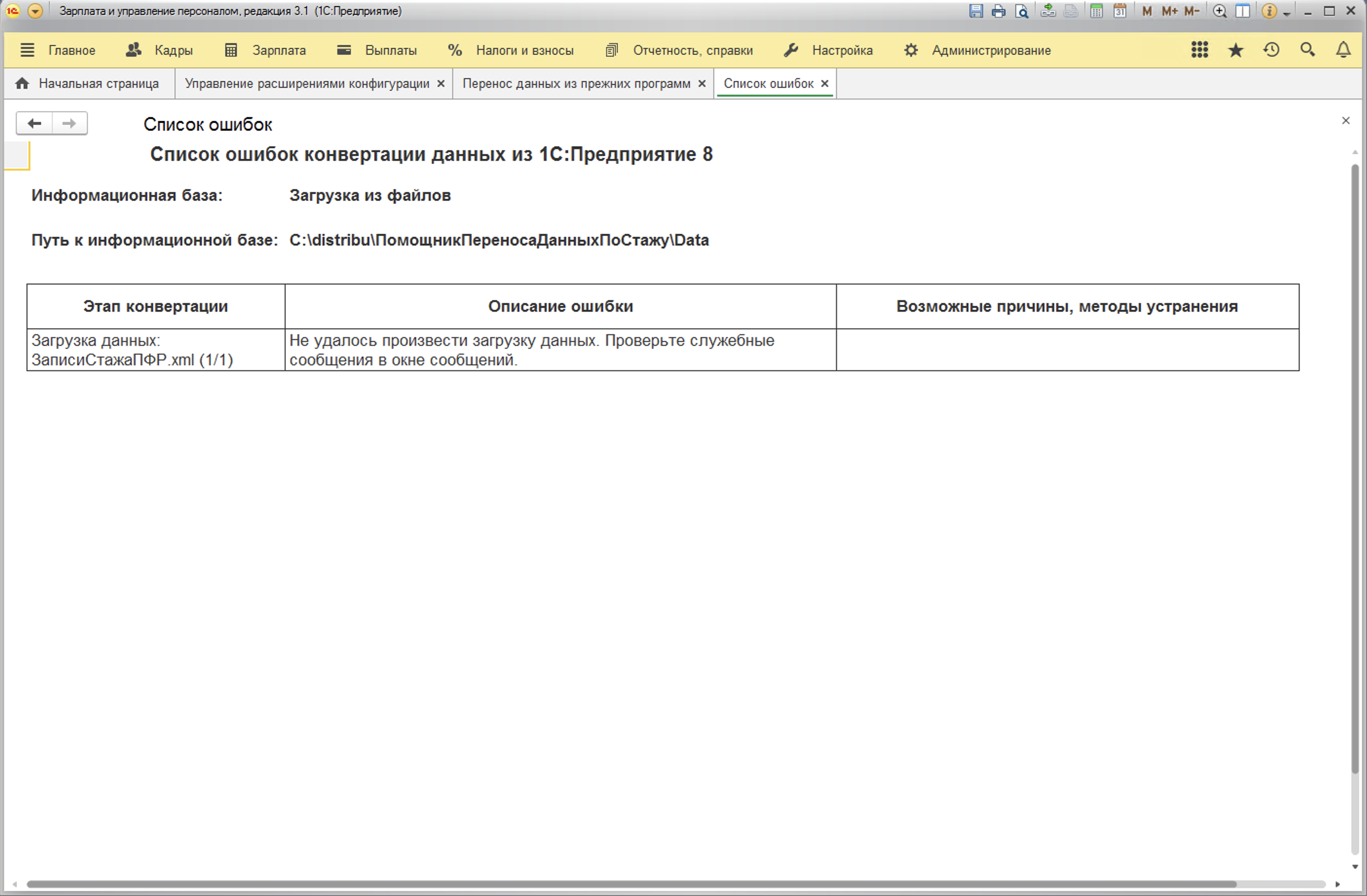Open the Настройка section
The height and width of the screenshot is (896, 1367).
tap(828, 51)
